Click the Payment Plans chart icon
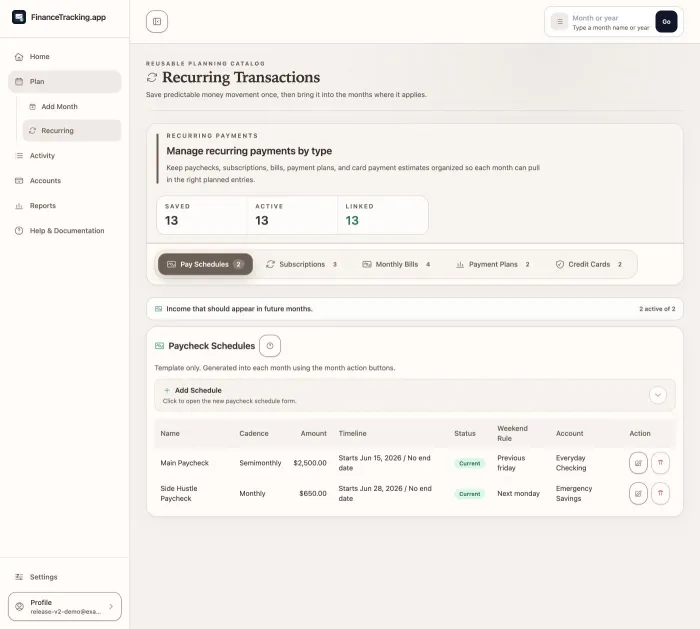The width and height of the screenshot is (700, 629). tap(460, 265)
